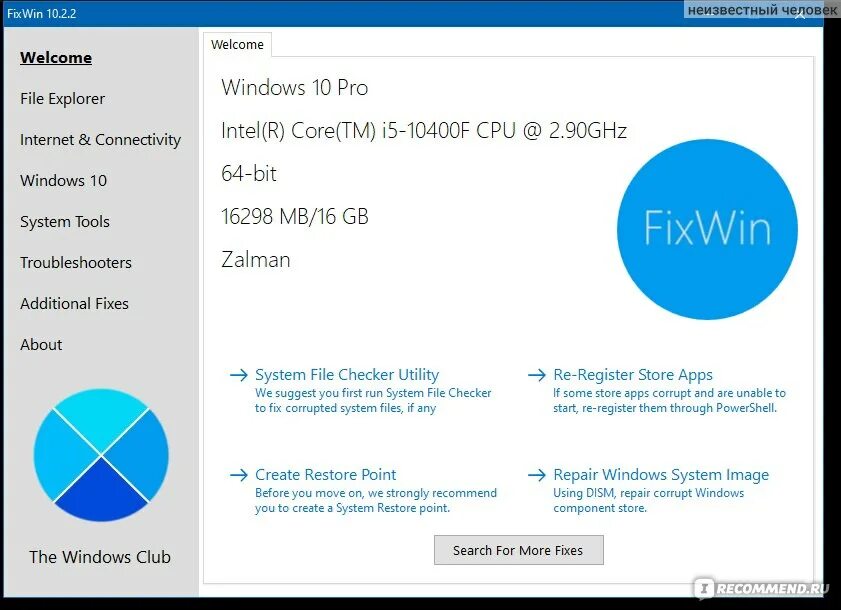
Task: Click the System File Checker description text
Action: pyautogui.click(x=373, y=400)
